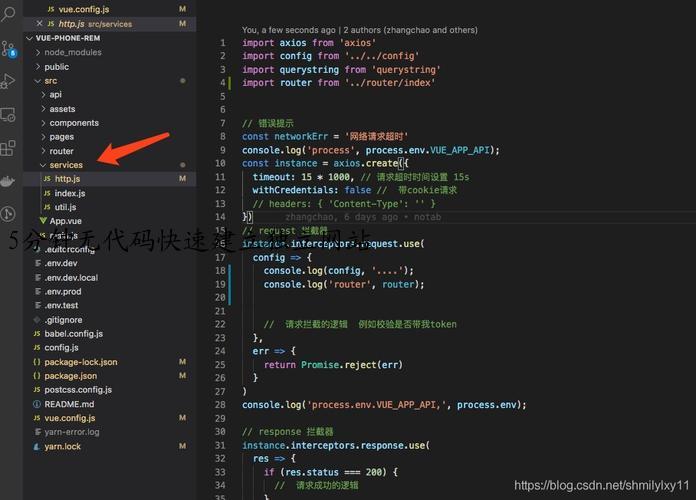The height and width of the screenshot is (500, 696).
Task: Open yarn-error.log file
Action: [72, 432]
